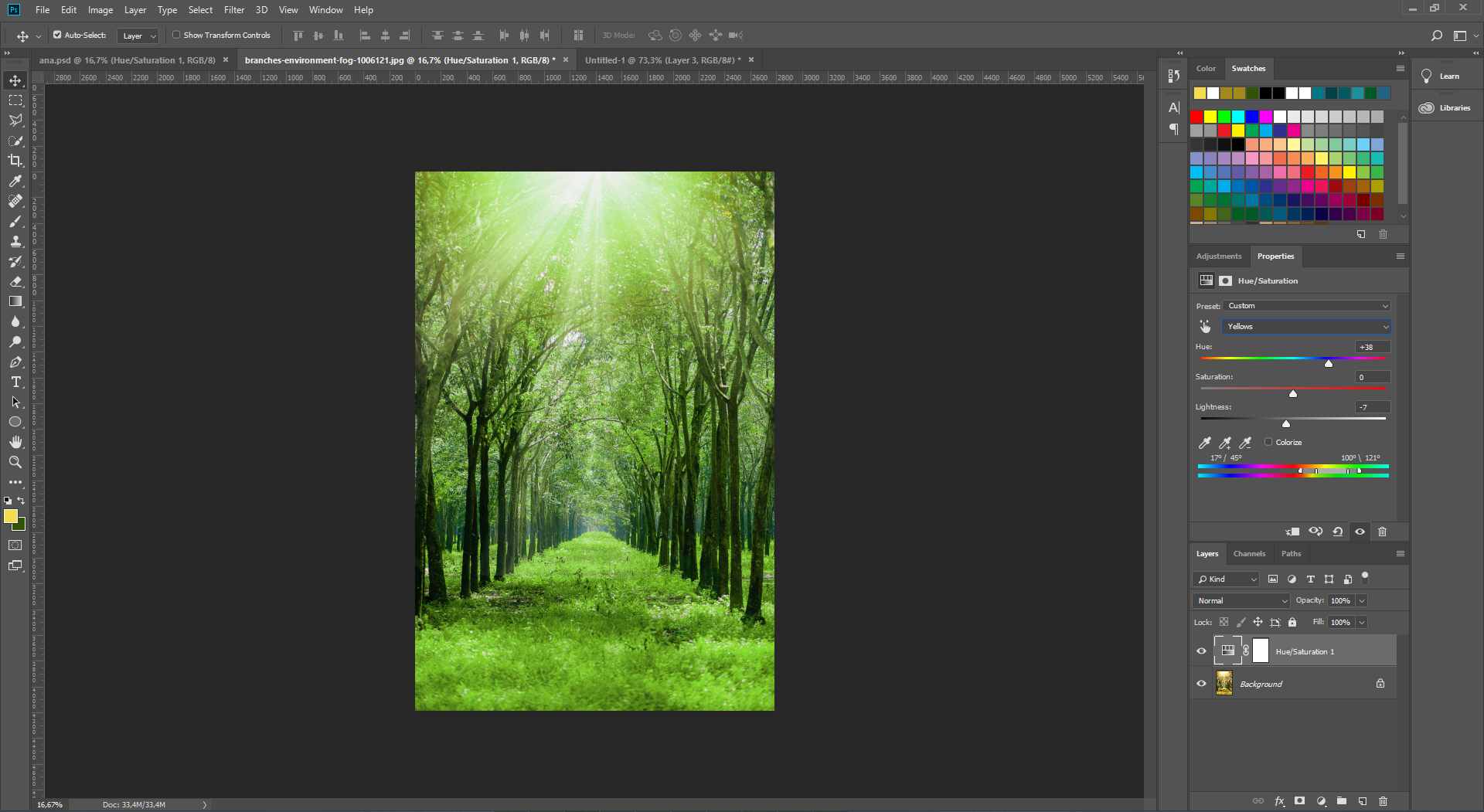Enable the Colorize checkbox
This screenshot has width=1484, height=812.
1268,442
